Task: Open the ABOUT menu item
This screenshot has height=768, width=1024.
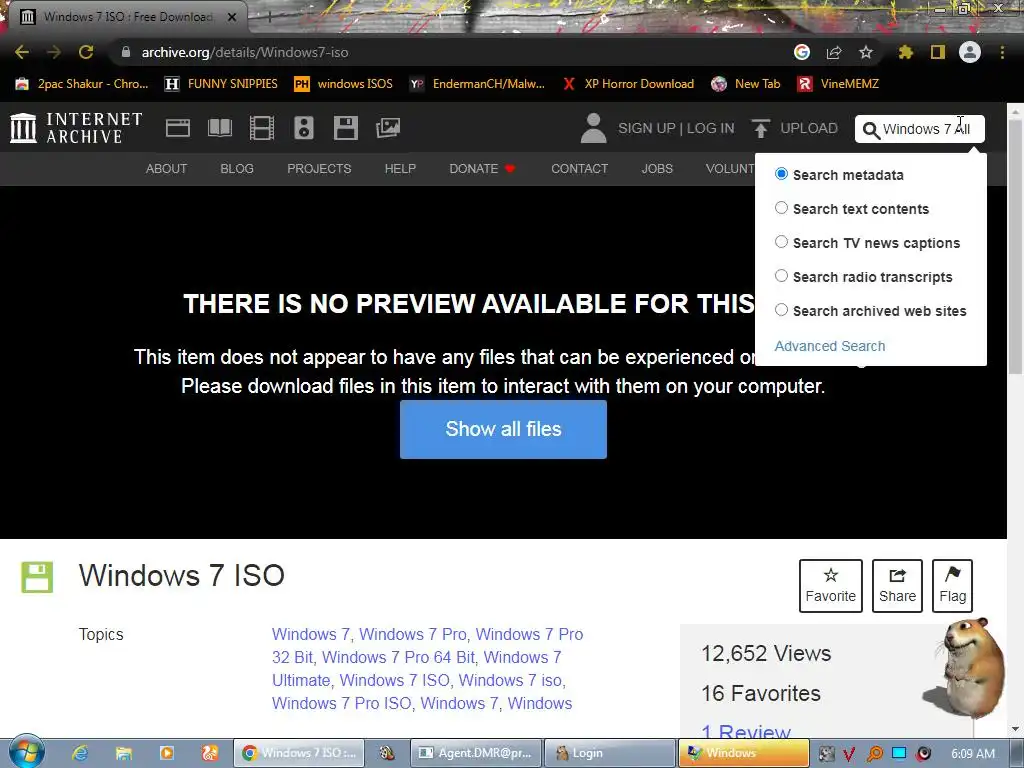Action: (167, 168)
